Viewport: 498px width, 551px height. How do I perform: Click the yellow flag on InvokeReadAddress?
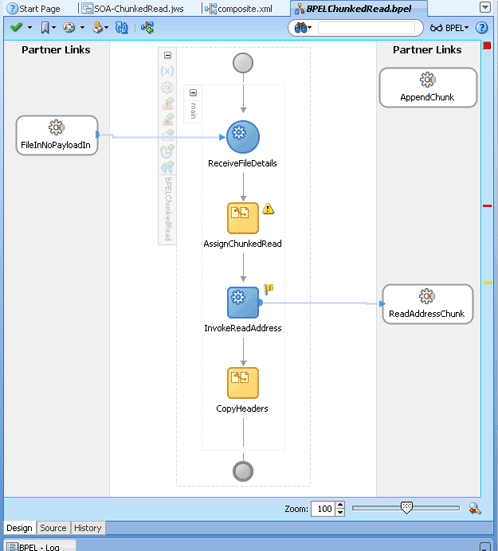point(269,289)
